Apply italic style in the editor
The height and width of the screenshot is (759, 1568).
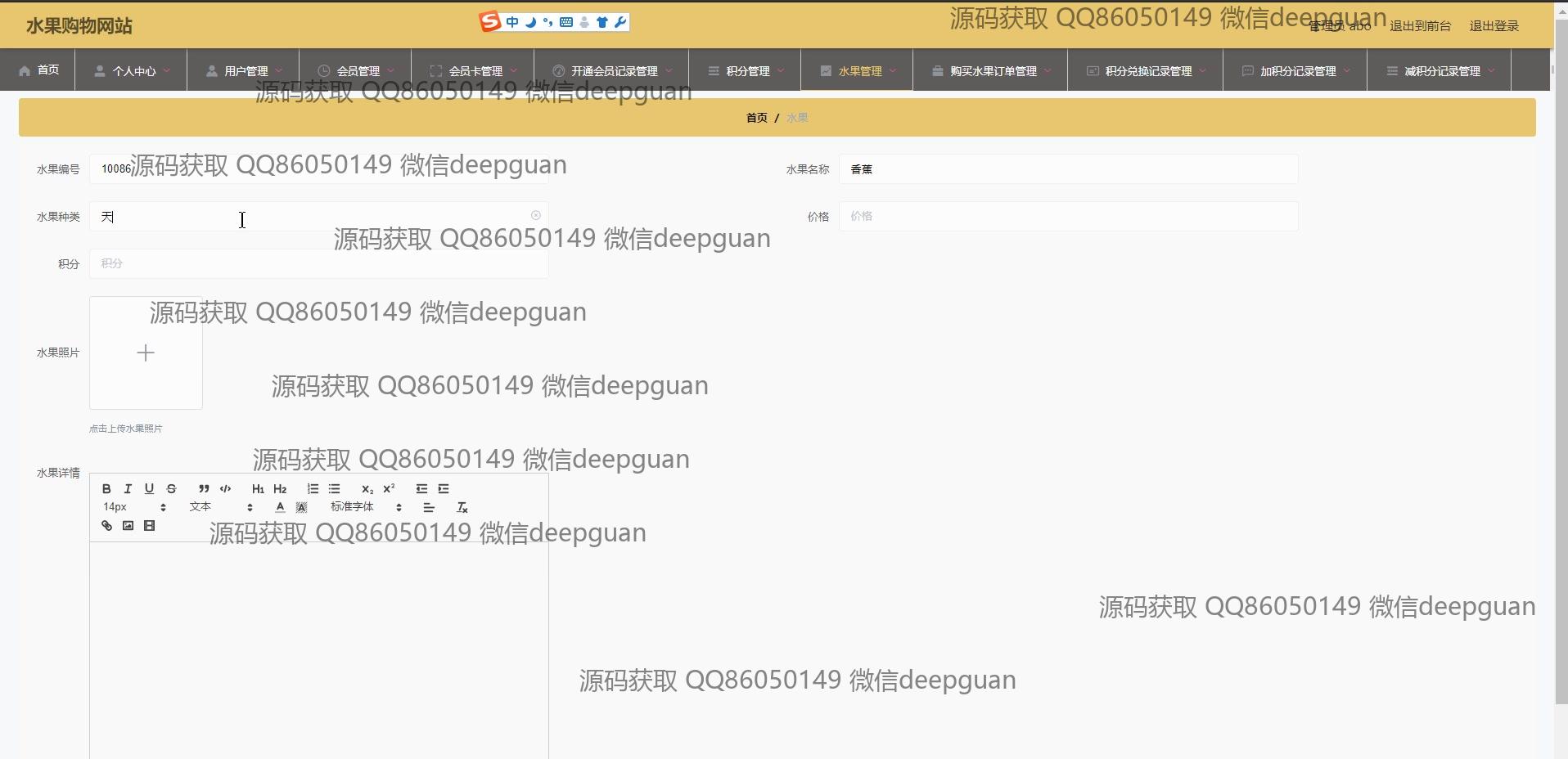[128, 489]
